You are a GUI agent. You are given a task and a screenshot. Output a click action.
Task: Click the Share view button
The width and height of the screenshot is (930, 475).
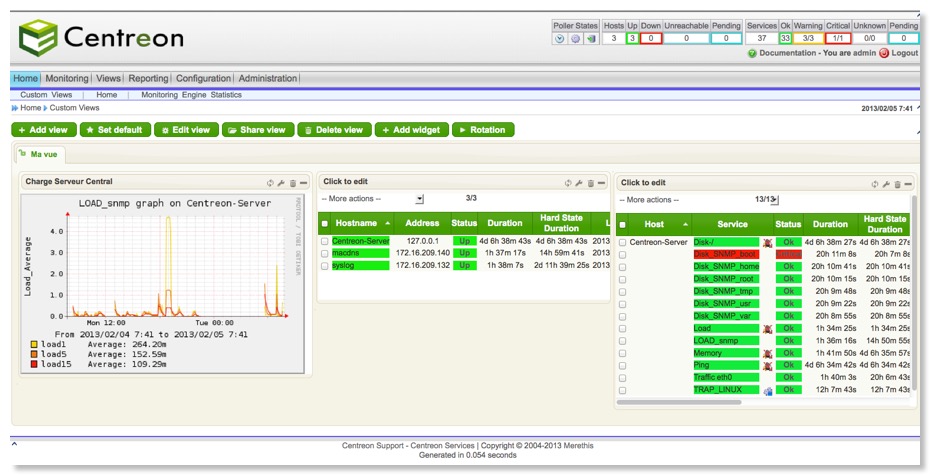[258, 130]
